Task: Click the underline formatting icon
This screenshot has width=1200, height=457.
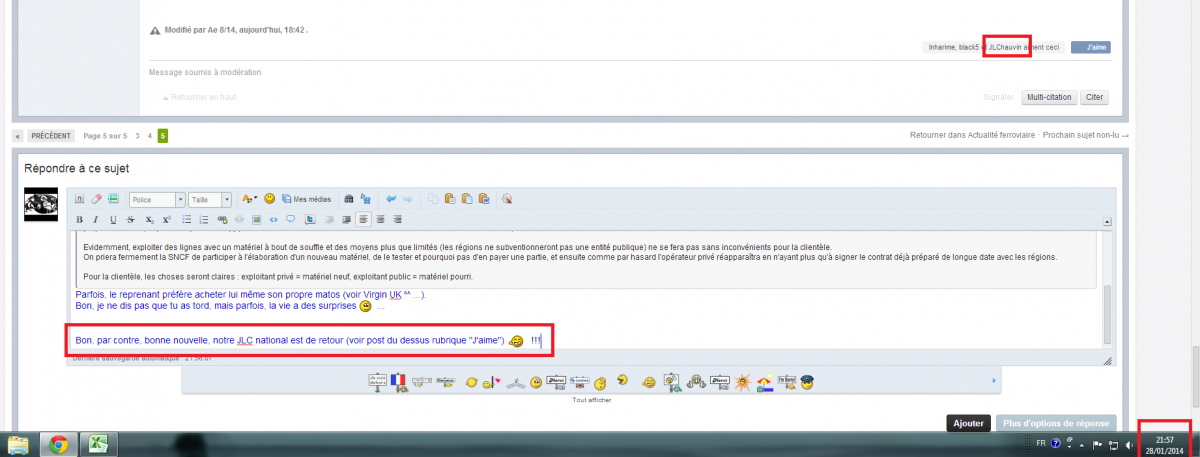Action: click(x=114, y=219)
